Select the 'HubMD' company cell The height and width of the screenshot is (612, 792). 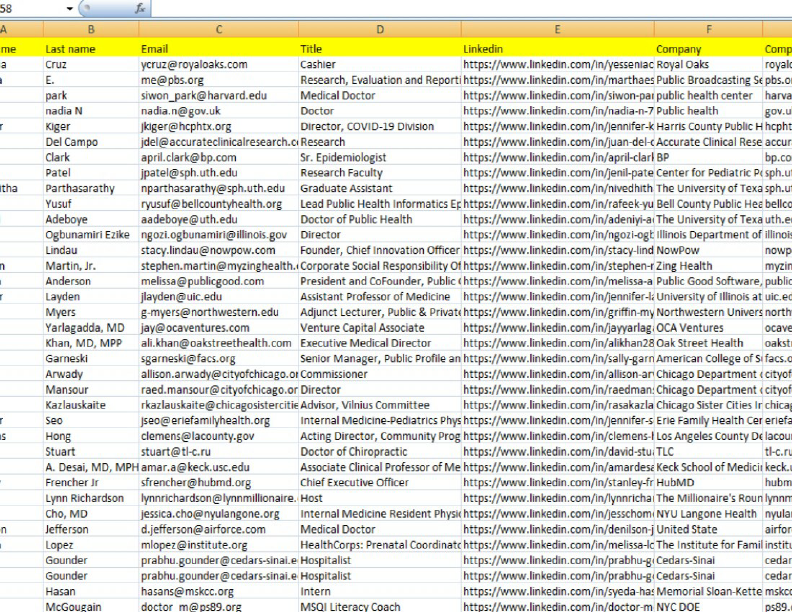click(709, 483)
